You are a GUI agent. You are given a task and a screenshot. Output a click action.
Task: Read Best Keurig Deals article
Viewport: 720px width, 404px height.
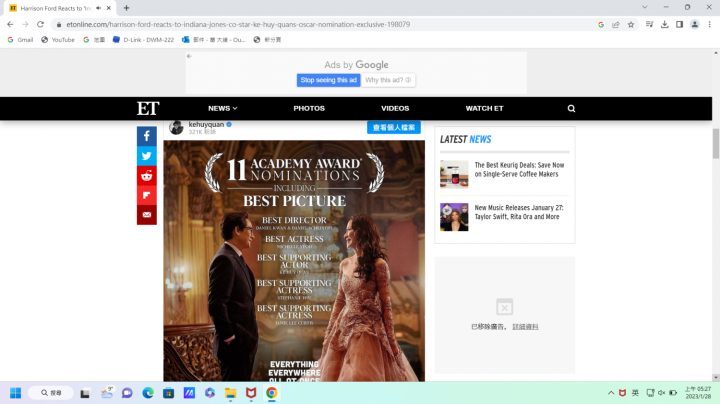click(x=519, y=169)
